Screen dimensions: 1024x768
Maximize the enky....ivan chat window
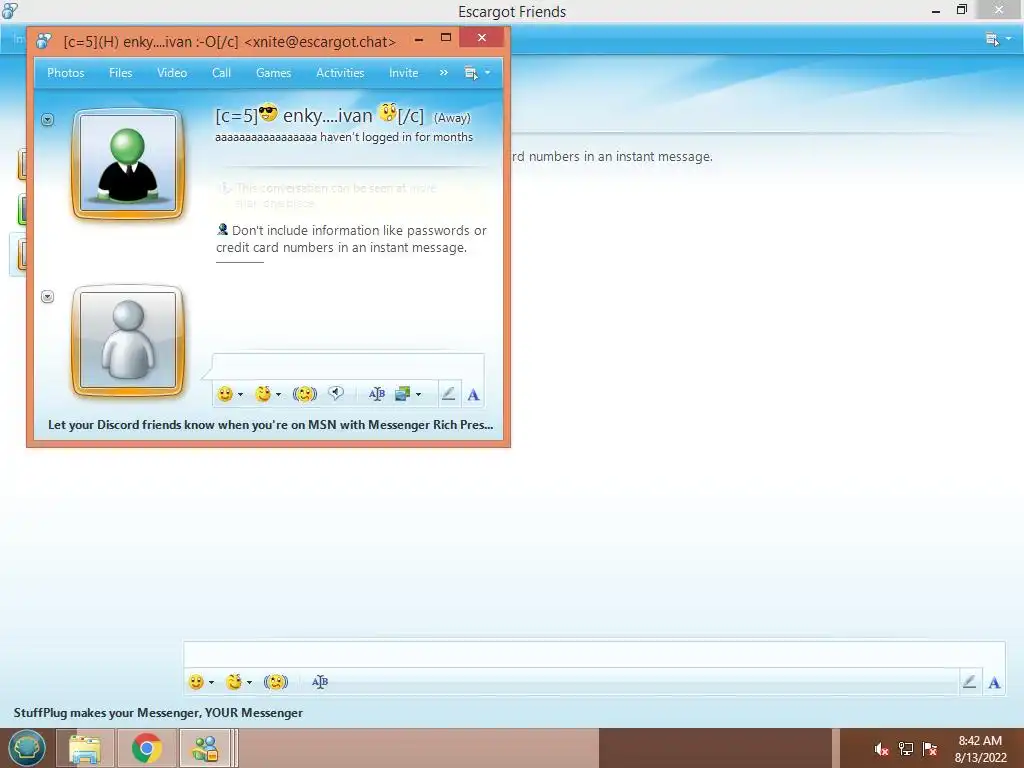pos(446,38)
